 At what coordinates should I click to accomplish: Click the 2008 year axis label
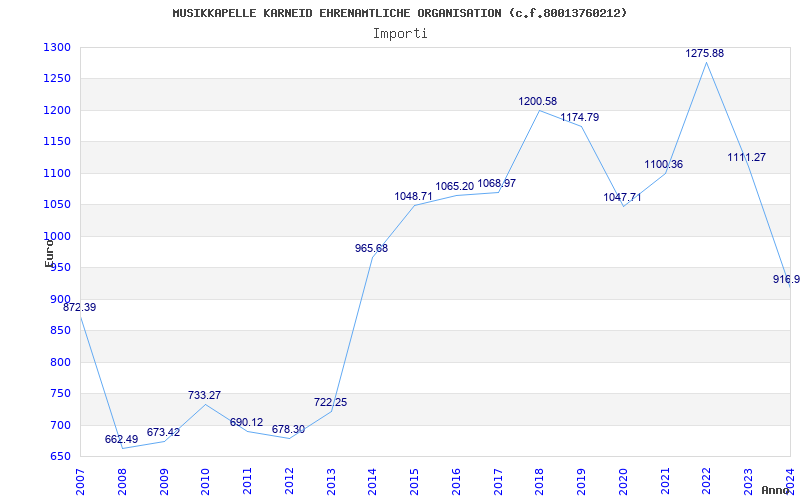tap(122, 483)
